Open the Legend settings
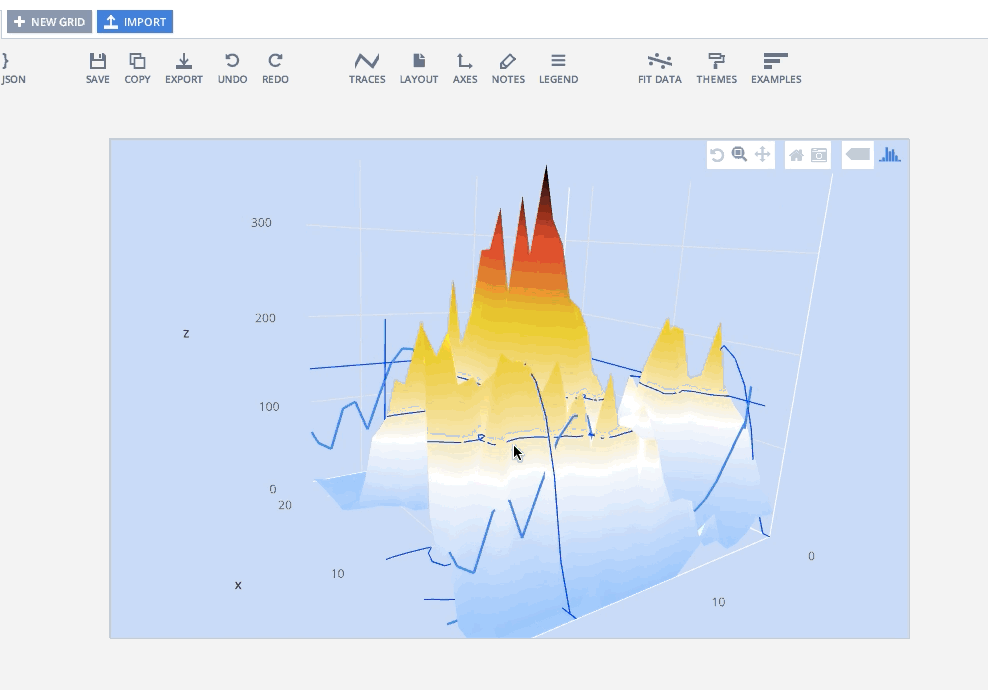 click(558, 66)
